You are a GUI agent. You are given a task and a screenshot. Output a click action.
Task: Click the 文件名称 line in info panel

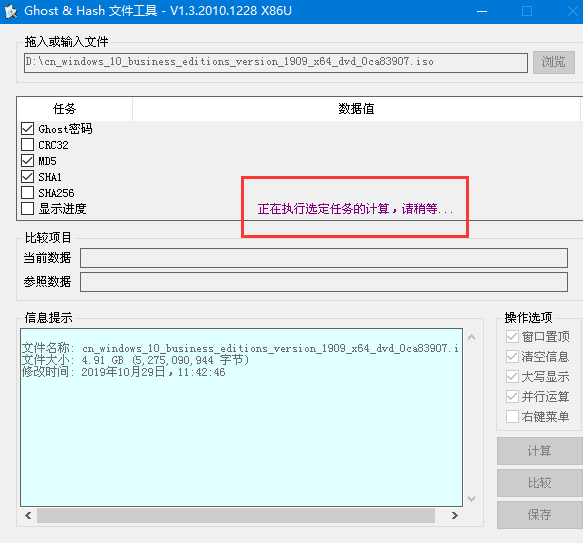click(x=240, y=348)
